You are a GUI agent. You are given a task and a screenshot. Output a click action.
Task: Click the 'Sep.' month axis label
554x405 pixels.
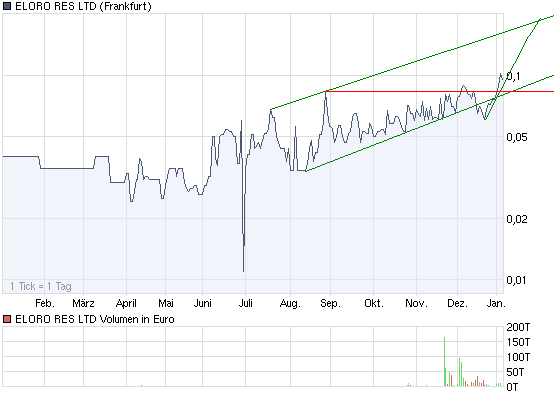point(330,304)
